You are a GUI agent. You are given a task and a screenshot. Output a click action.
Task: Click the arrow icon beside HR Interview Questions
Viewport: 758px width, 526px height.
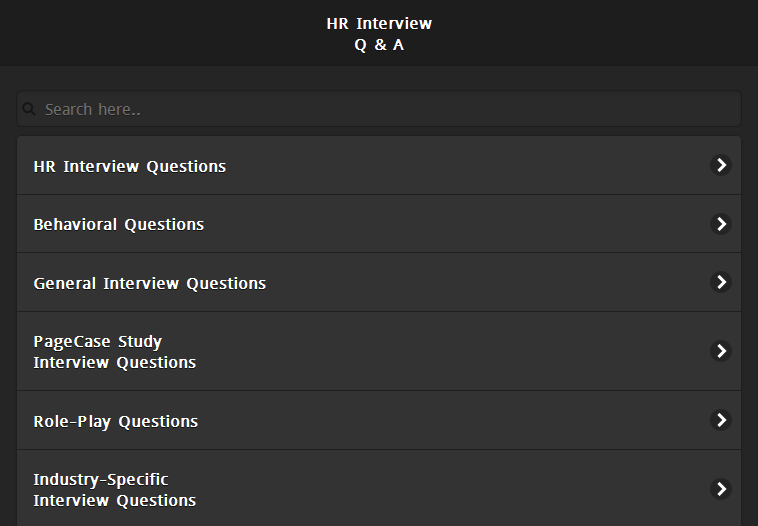pyautogui.click(x=720, y=165)
